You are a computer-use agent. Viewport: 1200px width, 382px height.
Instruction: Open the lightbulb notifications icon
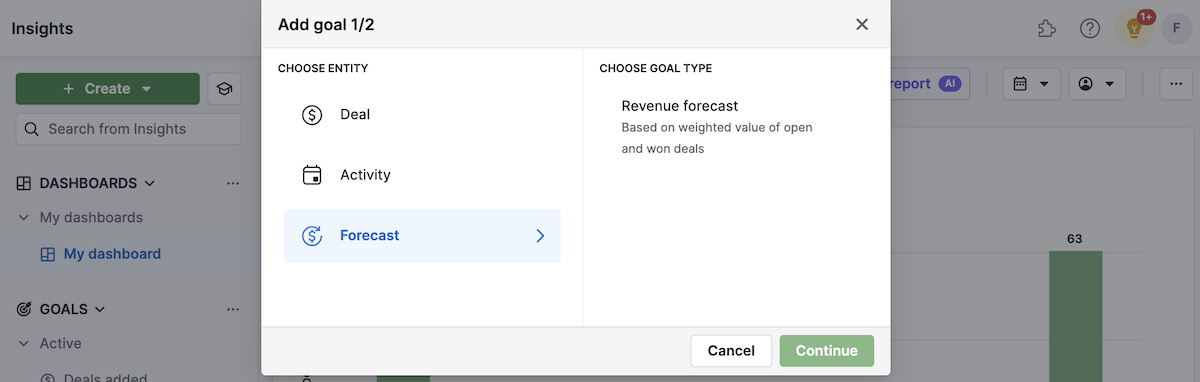pyautogui.click(x=1134, y=28)
